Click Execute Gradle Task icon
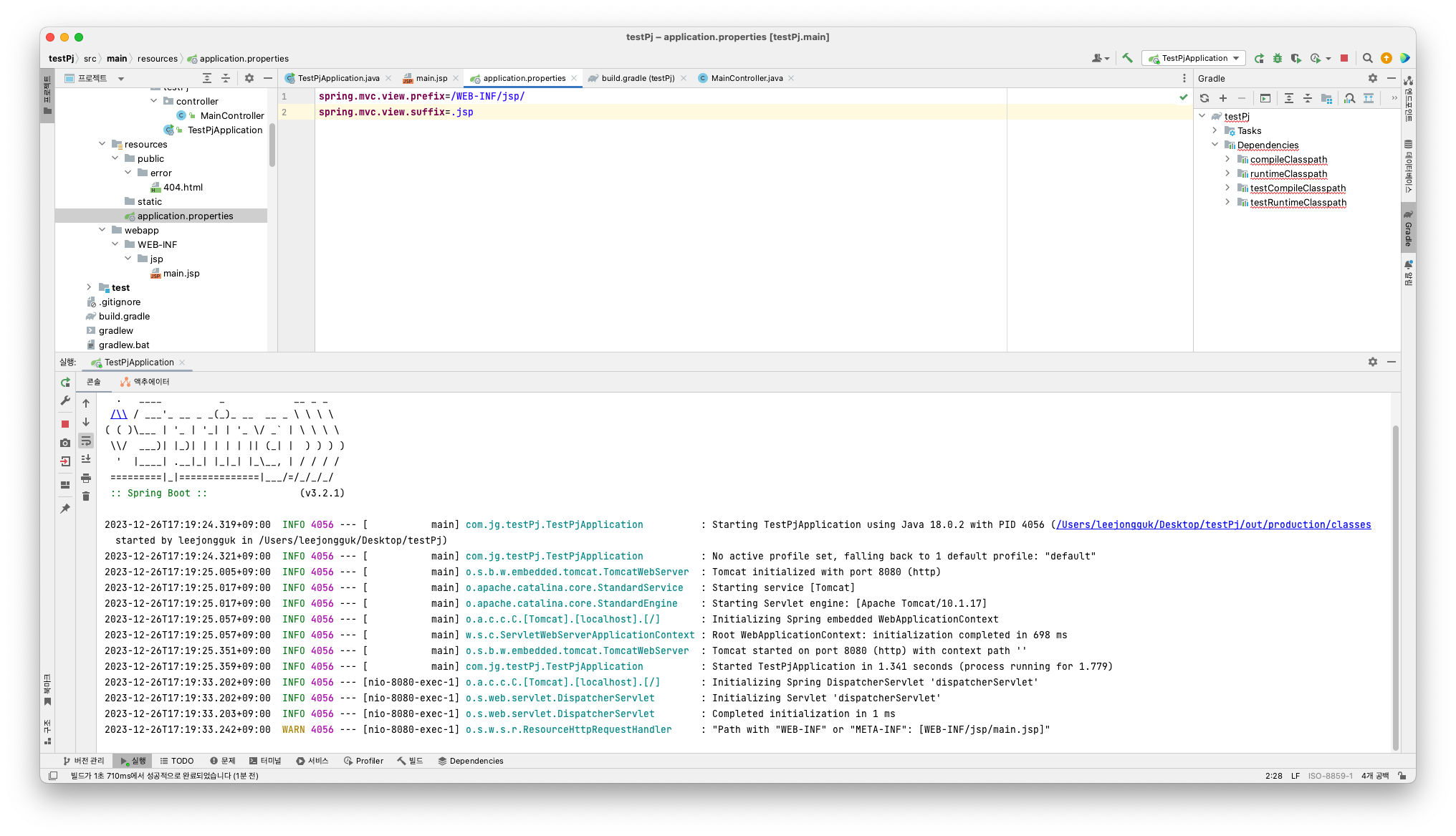 click(1265, 98)
